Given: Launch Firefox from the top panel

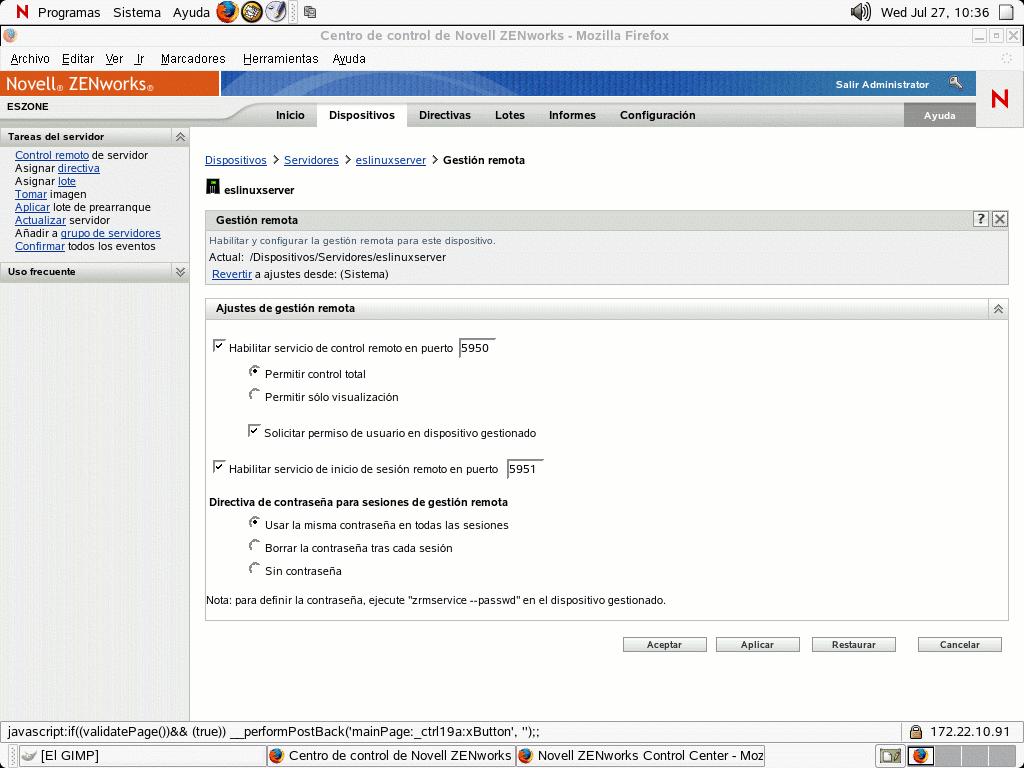Looking at the screenshot, I should coord(228,12).
